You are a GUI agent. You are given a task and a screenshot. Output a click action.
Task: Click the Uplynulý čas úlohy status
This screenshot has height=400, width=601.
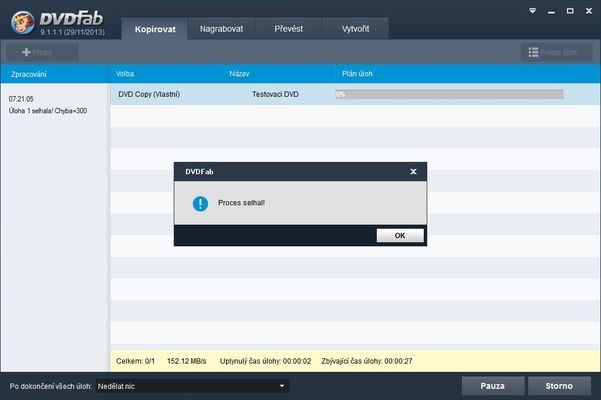(x=265, y=361)
